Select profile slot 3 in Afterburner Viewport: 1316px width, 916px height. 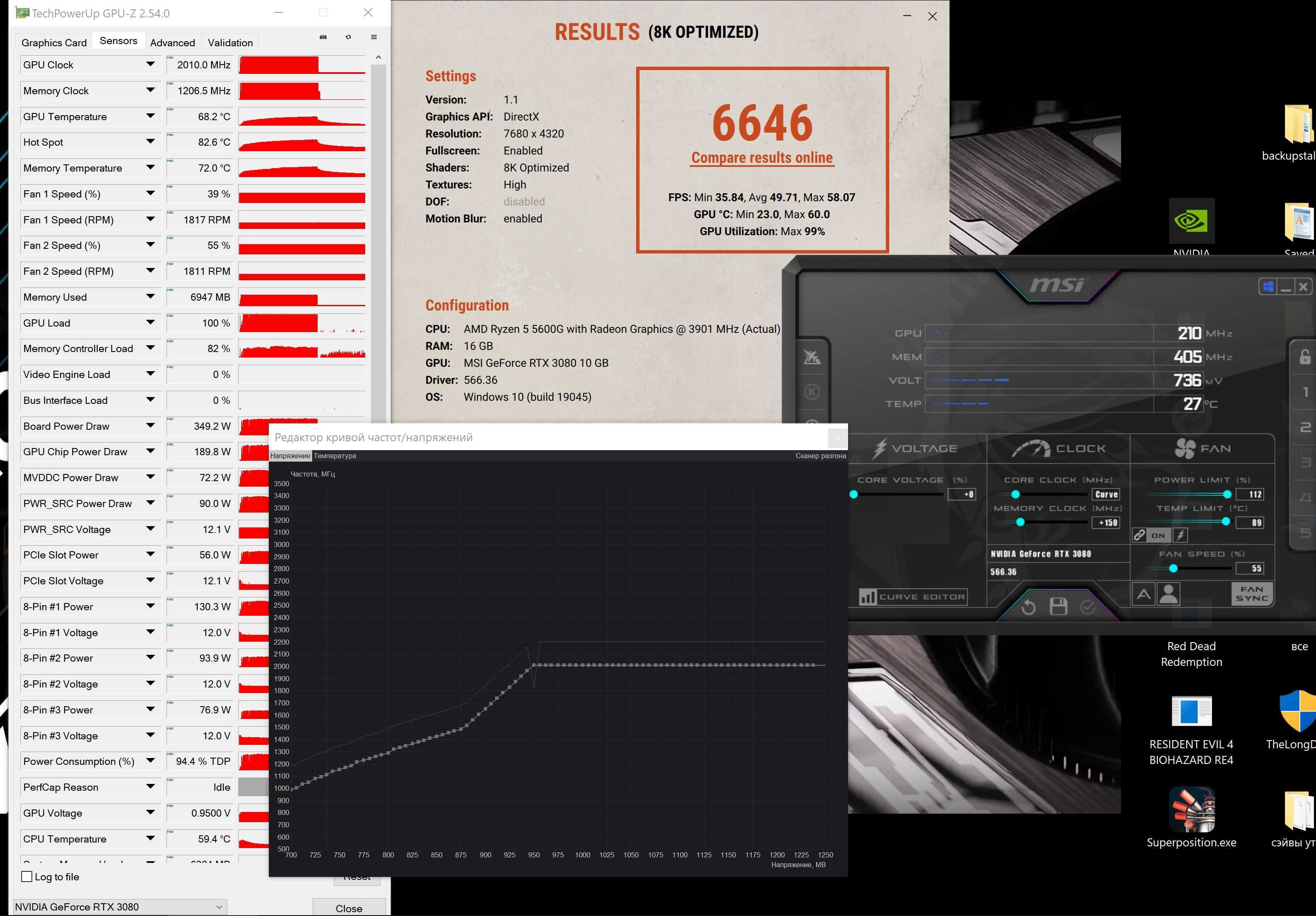[x=1305, y=462]
